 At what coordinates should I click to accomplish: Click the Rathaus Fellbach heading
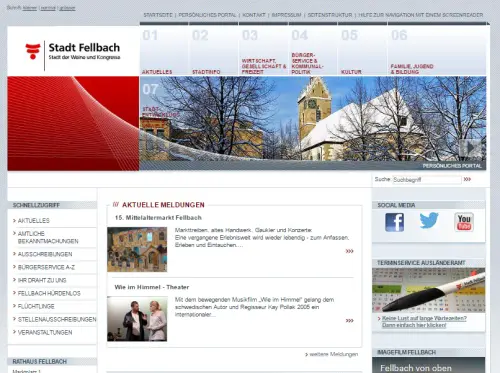40,362
